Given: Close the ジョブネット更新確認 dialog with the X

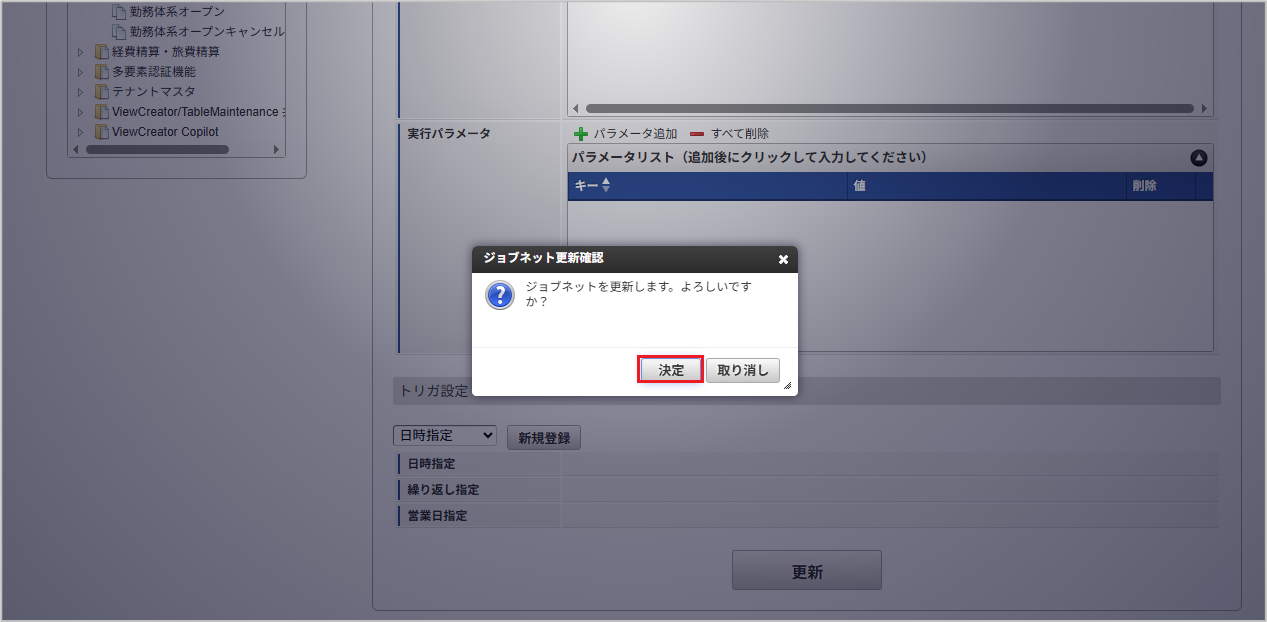Looking at the screenshot, I should pos(783,259).
